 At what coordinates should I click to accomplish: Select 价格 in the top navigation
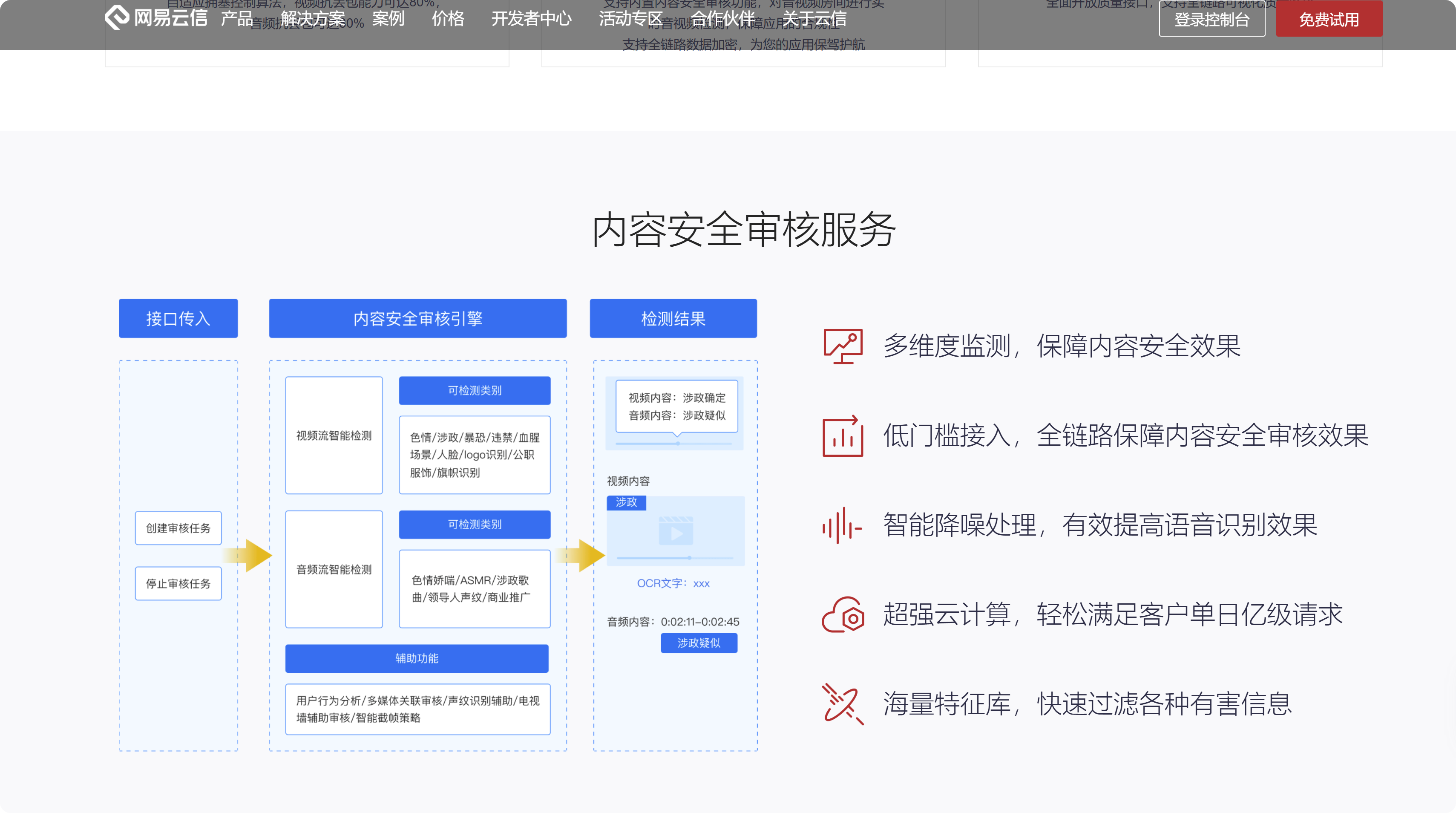(x=448, y=19)
